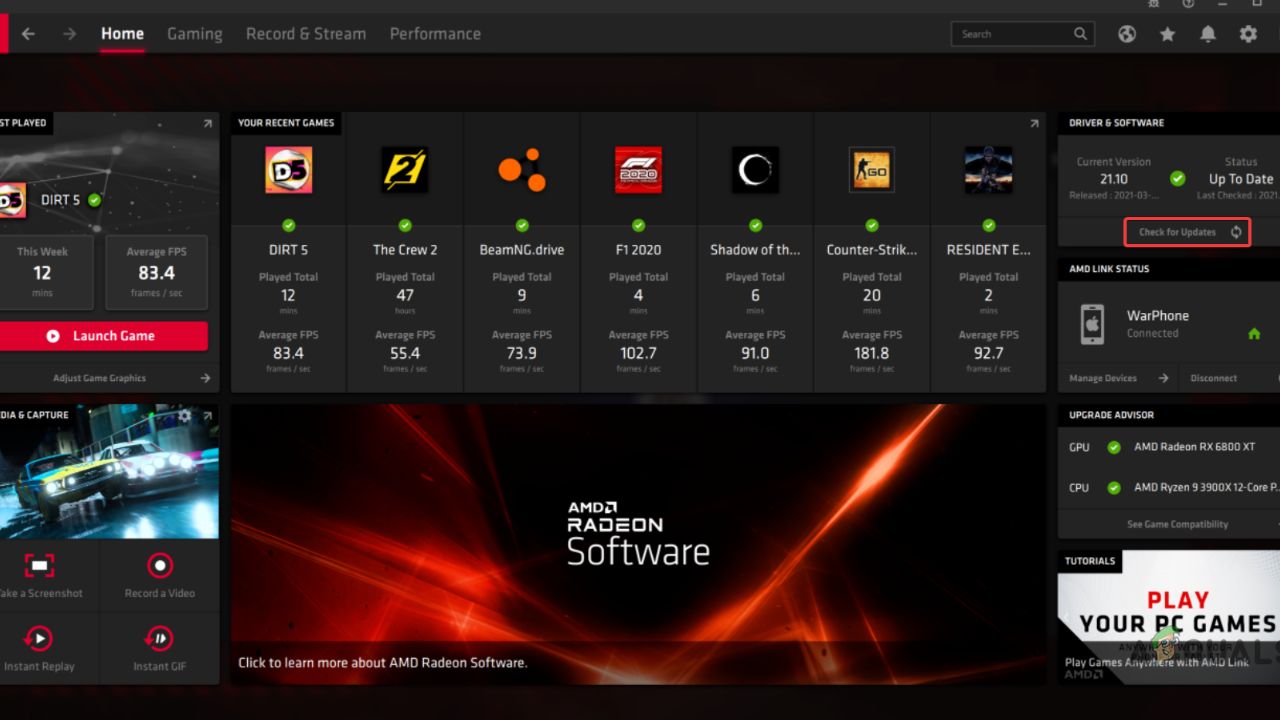This screenshot has width=1280, height=720.
Task: Open the Performance tab
Action: click(x=435, y=34)
